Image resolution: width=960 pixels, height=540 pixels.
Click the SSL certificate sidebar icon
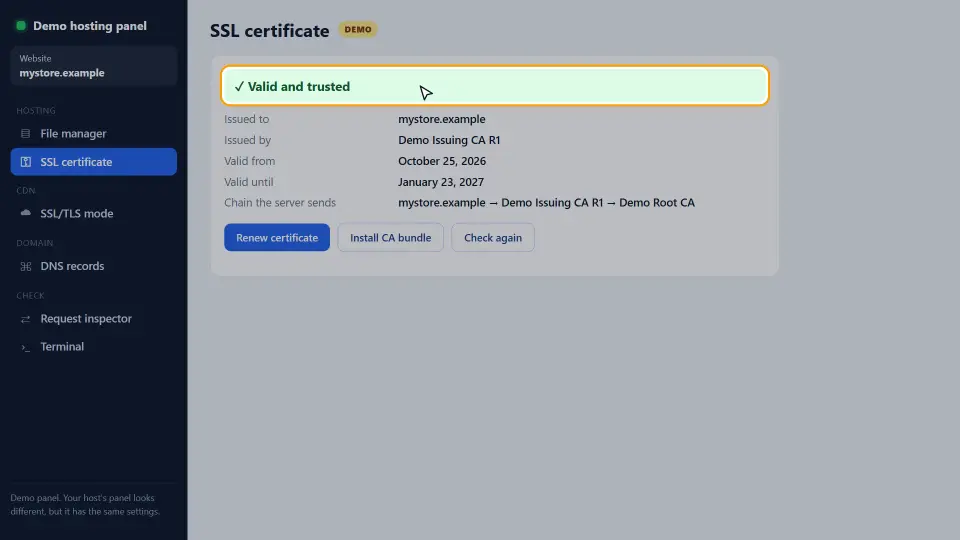[x=25, y=162]
